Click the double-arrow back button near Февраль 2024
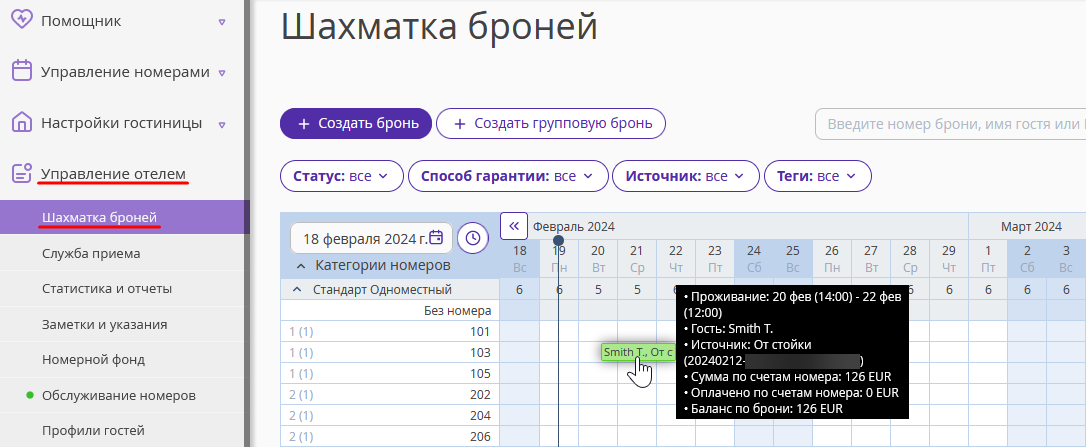This screenshot has height=447, width=1086. click(x=514, y=226)
